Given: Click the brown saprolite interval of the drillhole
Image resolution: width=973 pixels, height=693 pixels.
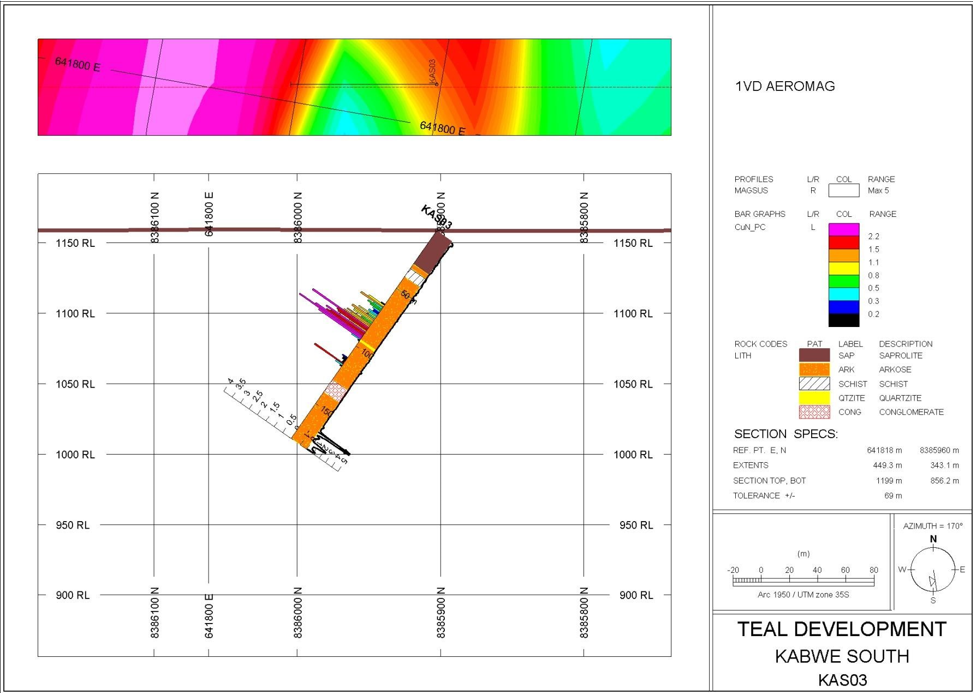Looking at the screenshot, I should point(433,251).
